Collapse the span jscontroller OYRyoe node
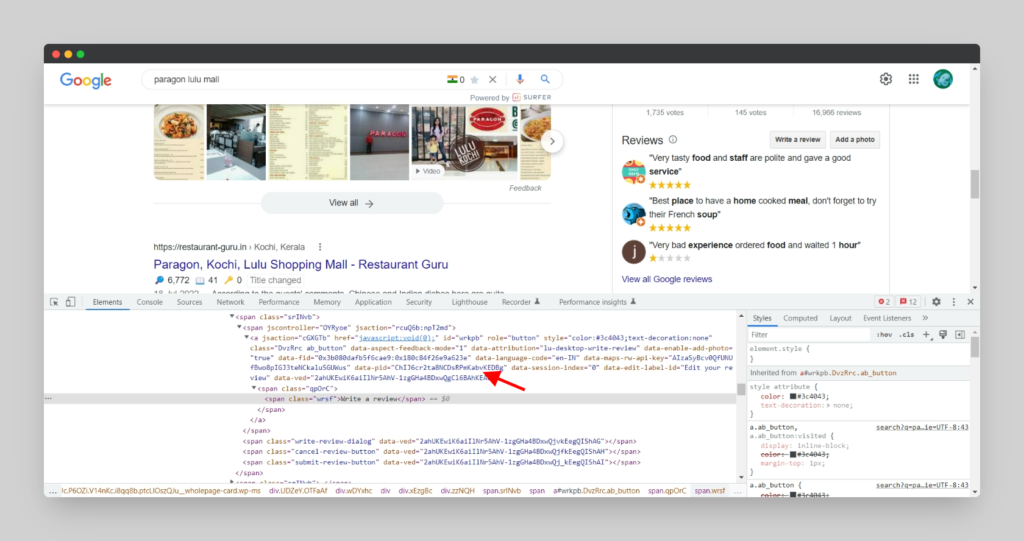1024x541 pixels. coord(239,327)
